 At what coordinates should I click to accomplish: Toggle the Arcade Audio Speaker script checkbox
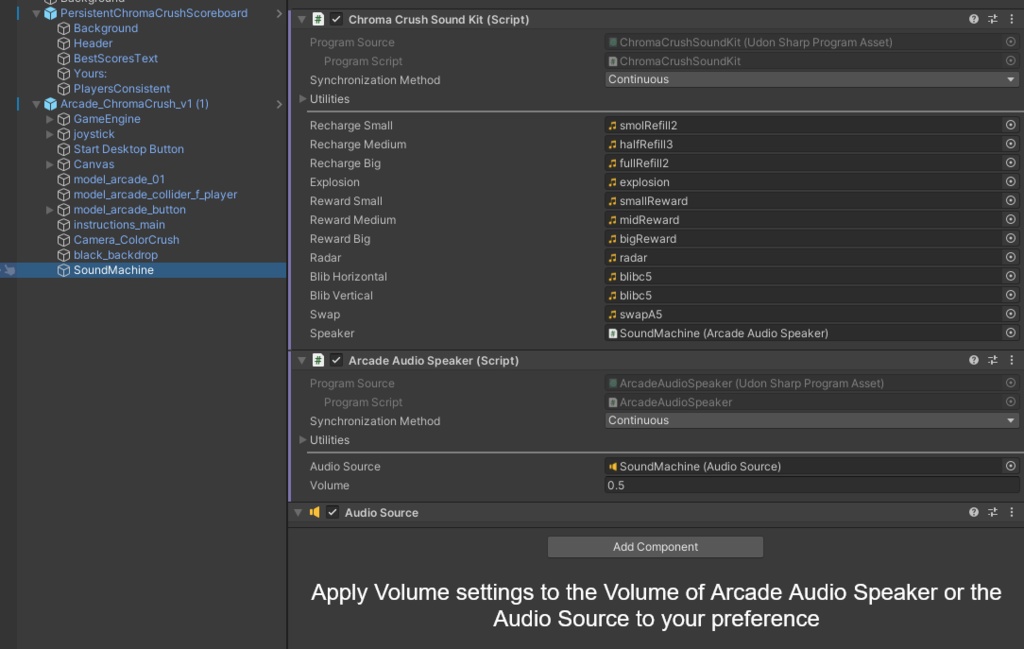(x=336, y=361)
